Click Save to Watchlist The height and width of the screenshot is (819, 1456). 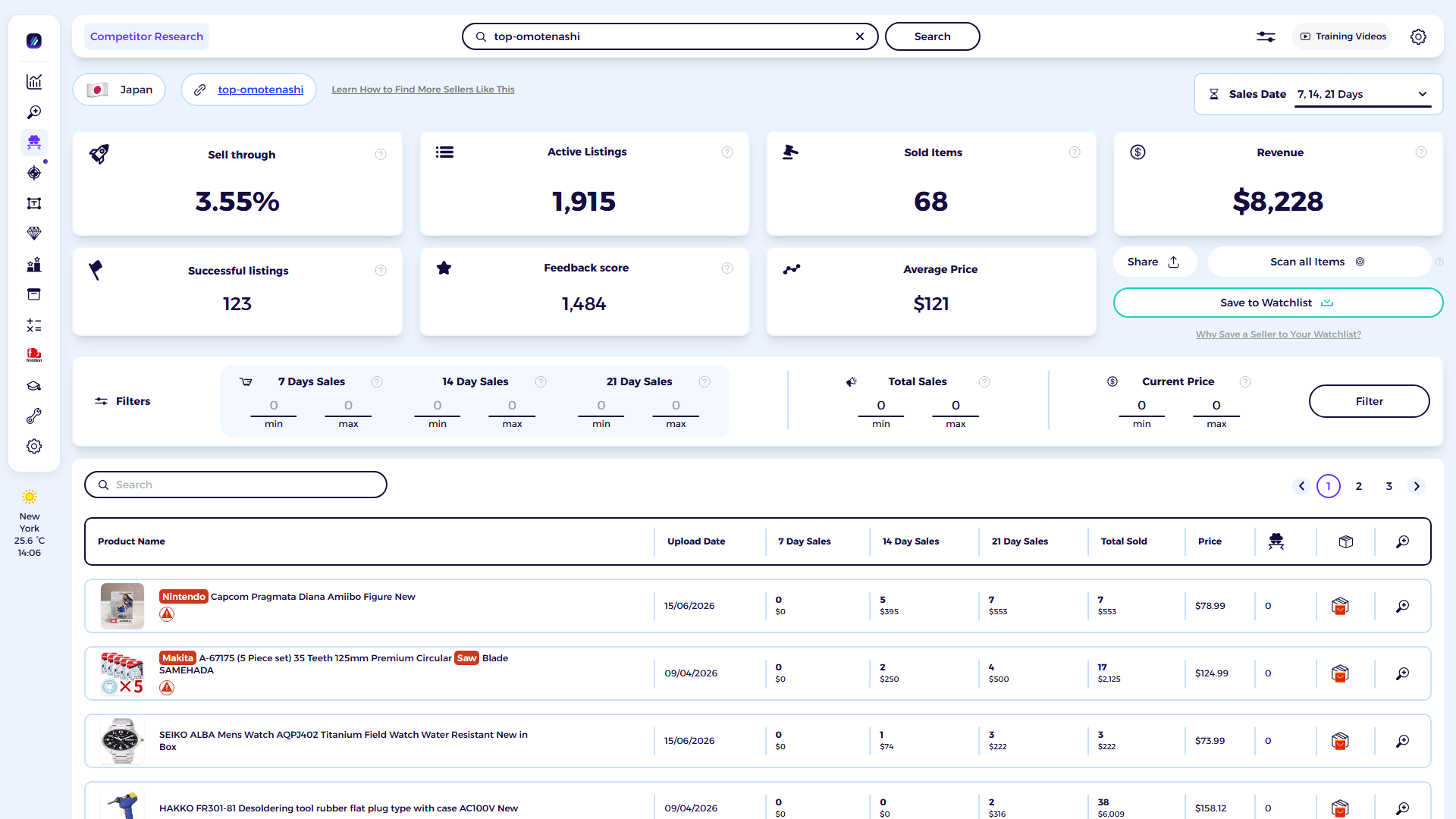(x=1278, y=303)
